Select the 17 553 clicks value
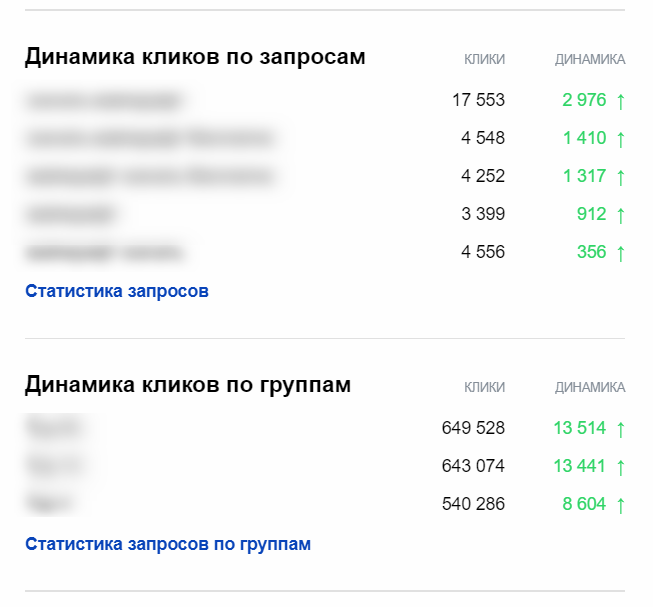 tap(478, 100)
